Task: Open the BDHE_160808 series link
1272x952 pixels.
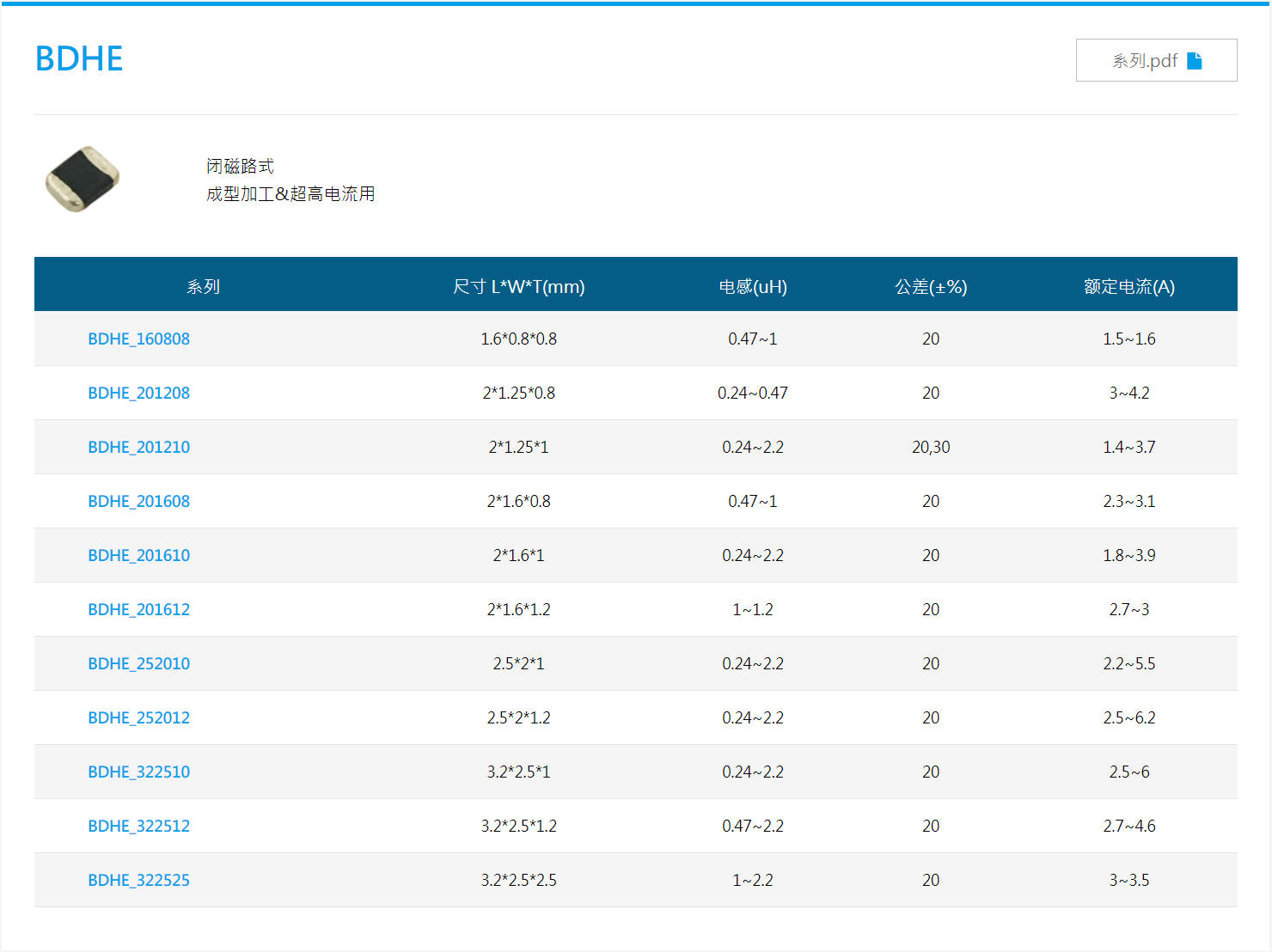Action: (138, 339)
